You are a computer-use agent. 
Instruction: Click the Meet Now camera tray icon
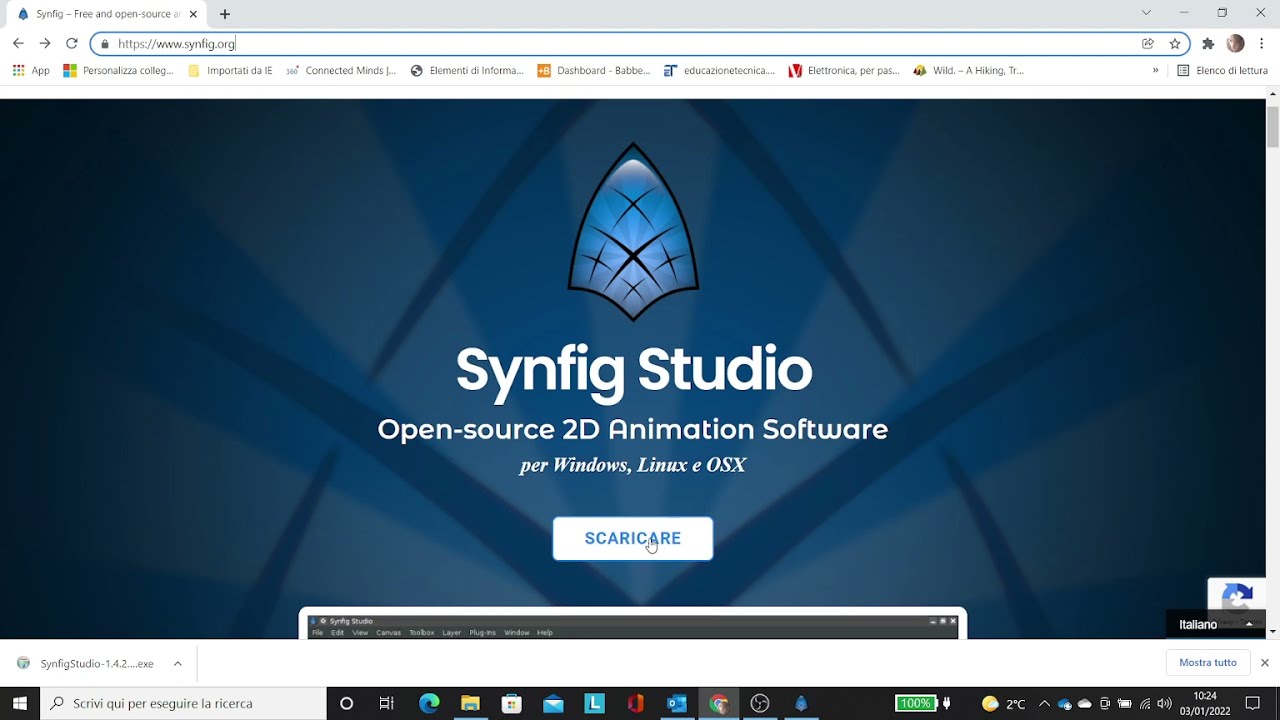[1105, 704]
